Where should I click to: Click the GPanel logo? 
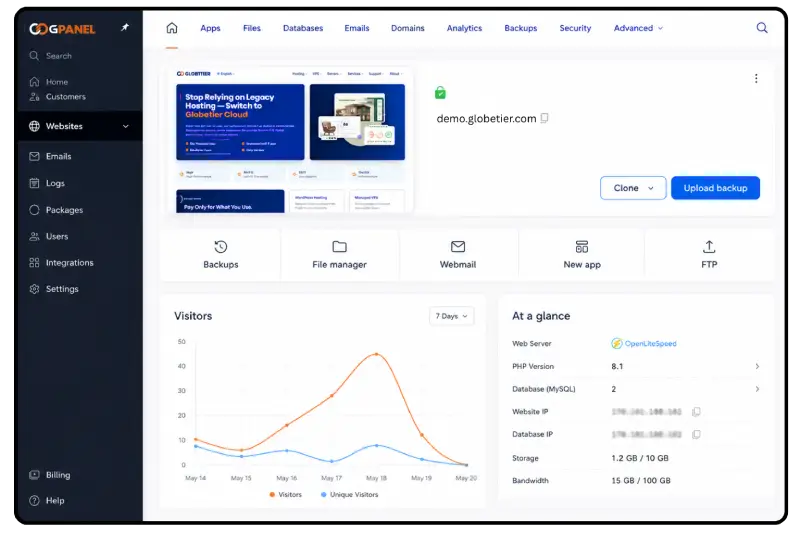[62, 29]
